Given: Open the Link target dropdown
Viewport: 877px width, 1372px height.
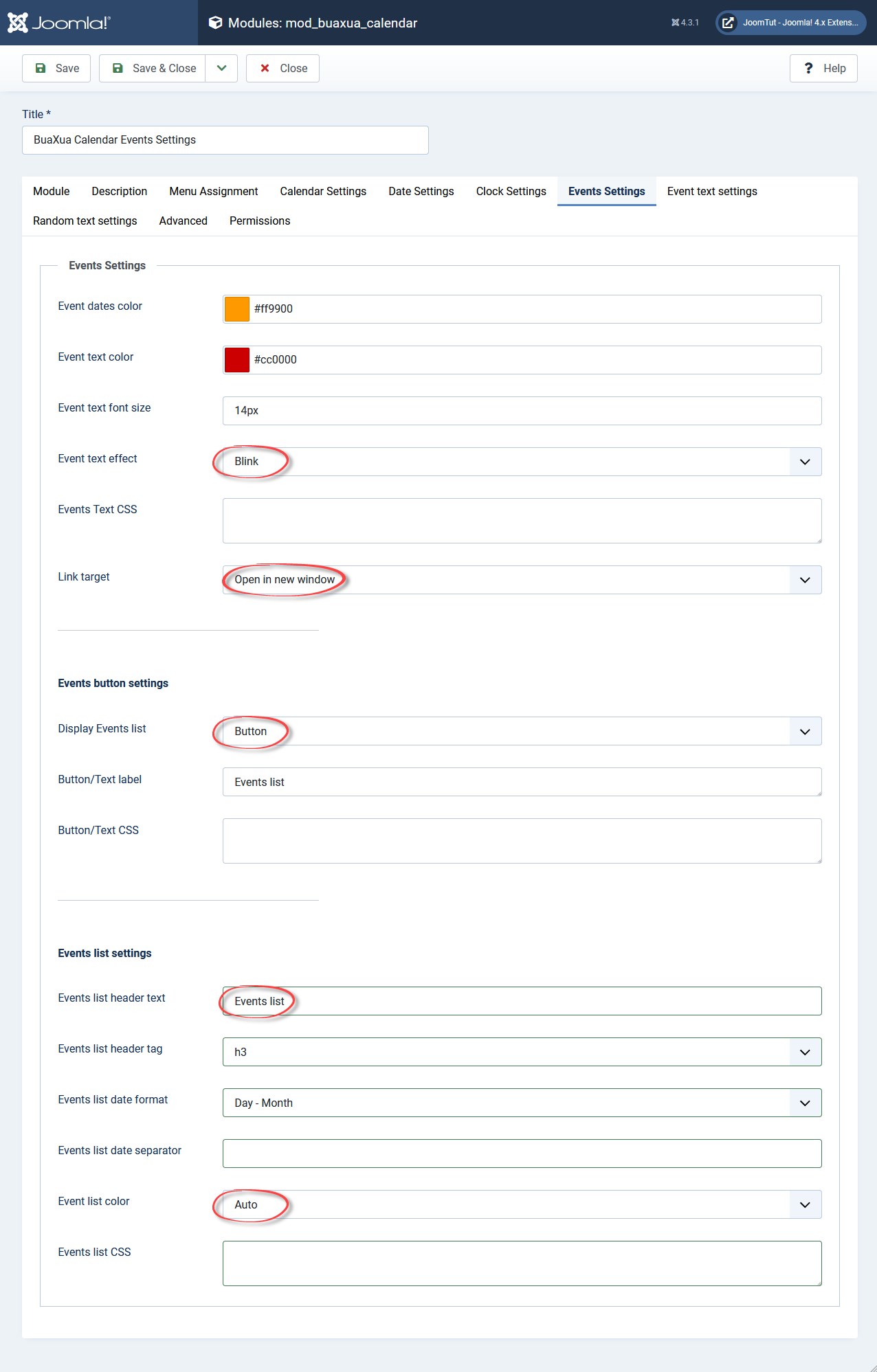Looking at the screenshot, I should [522, 580].
